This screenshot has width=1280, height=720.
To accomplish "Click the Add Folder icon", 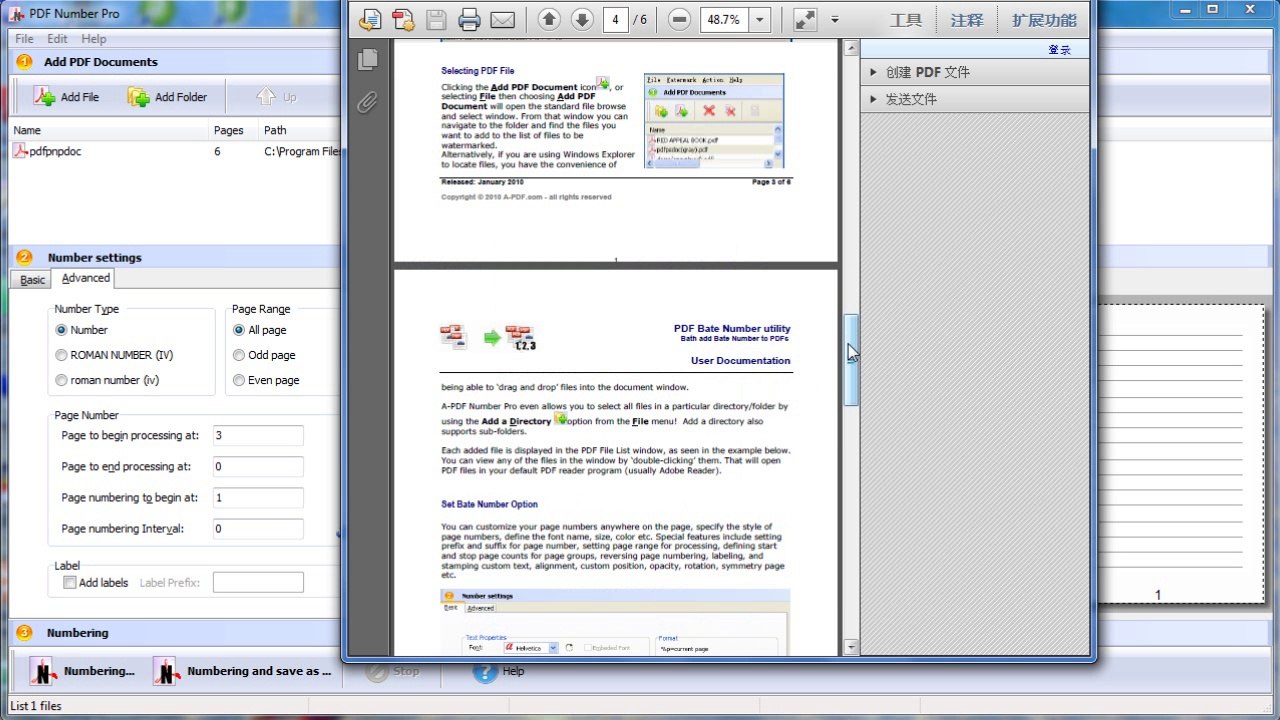I will pyautogui.click(x=138, y=97).
